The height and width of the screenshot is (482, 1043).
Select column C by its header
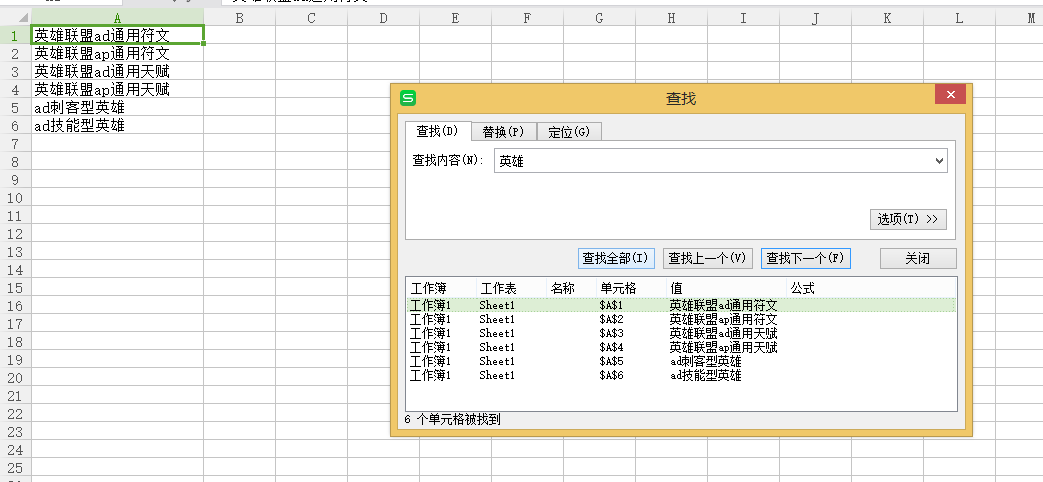coord(311,19)
